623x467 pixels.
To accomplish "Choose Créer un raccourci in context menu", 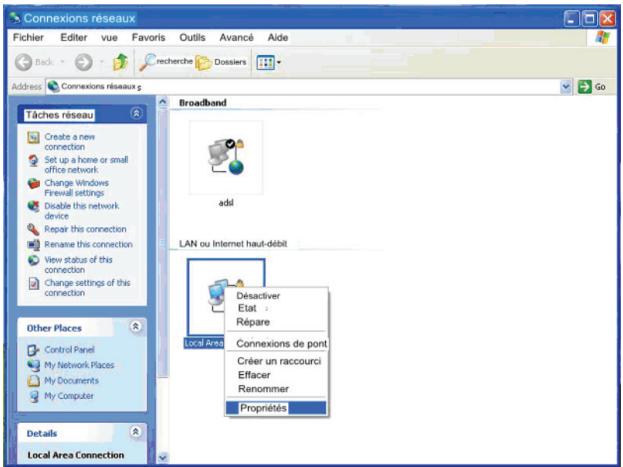I will [x=279, y=361].
